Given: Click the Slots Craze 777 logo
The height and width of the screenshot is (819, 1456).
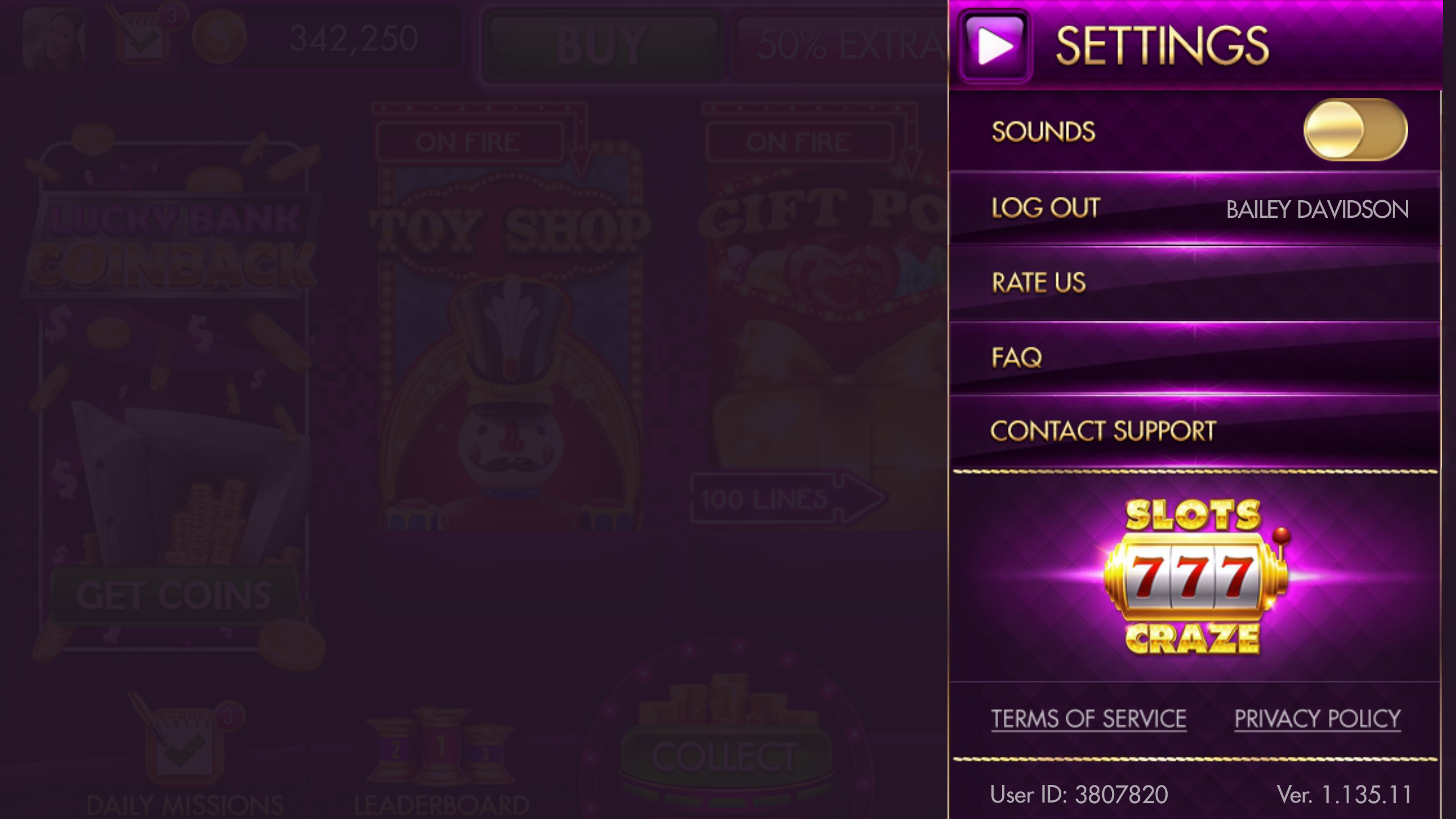Looking at the screenshot, I should 1193,577.
